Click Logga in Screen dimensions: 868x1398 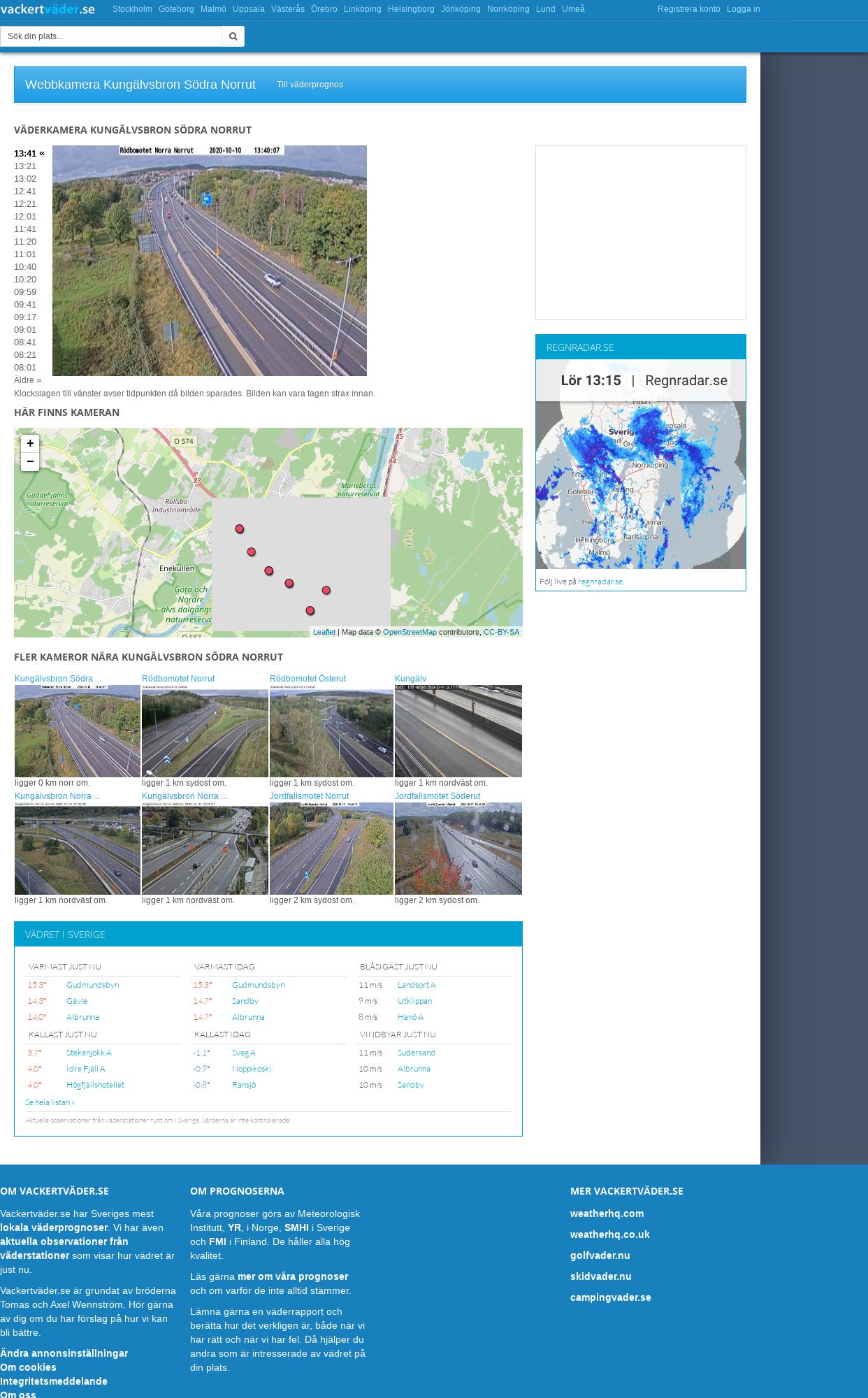743,9
